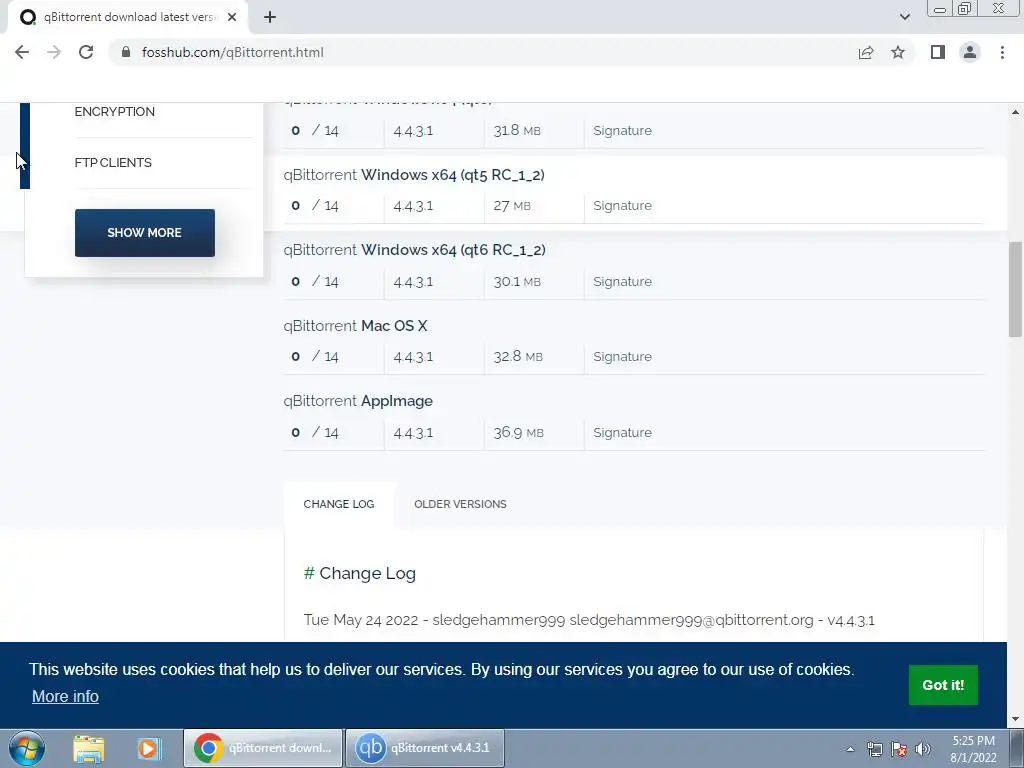Download qBittorrent Windows x64 (qt5 RC_1_2)

coord(414,175)
